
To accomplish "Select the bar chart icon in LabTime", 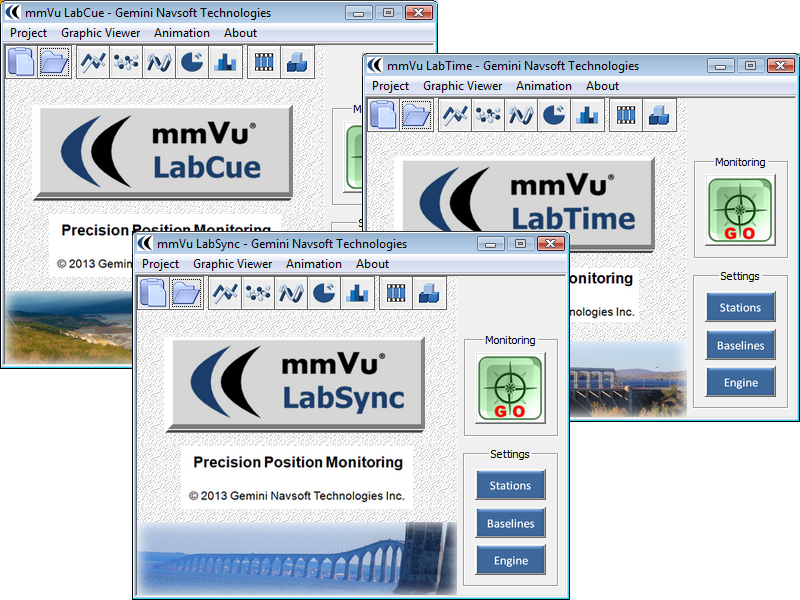I will click(x=587, y=115).
